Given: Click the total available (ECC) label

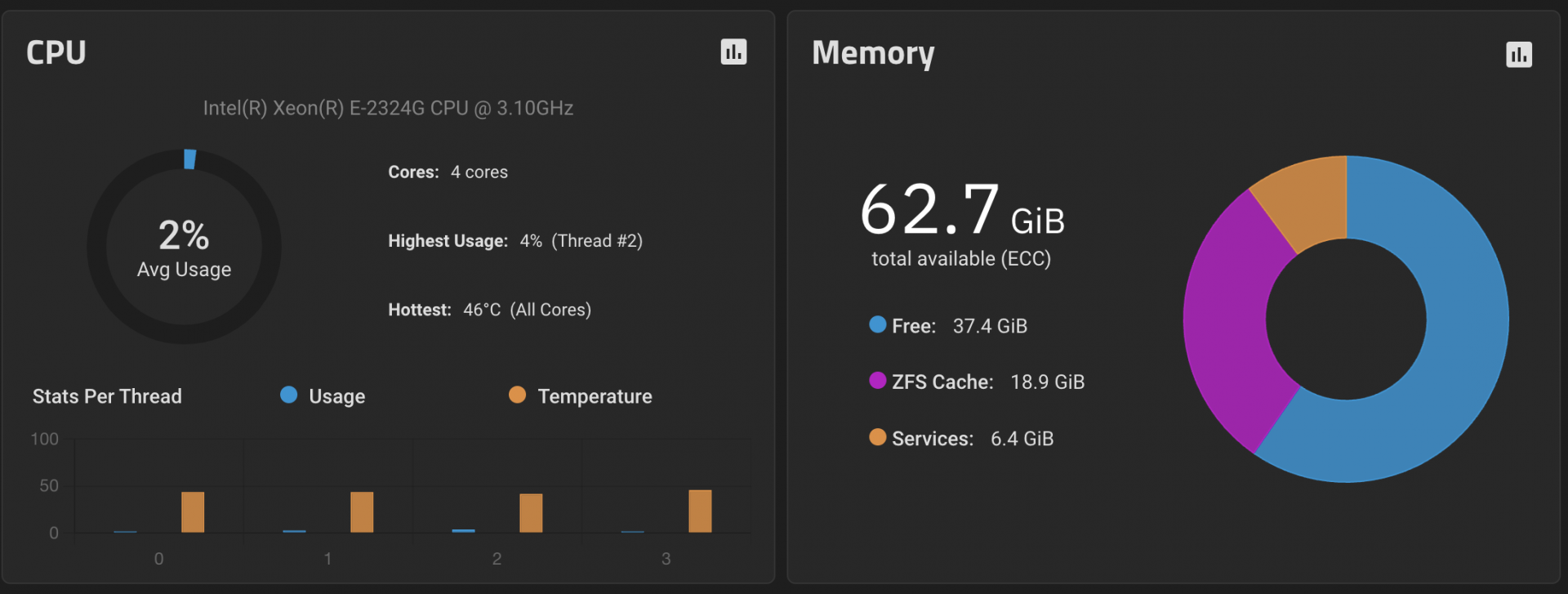Looking at the screenshot, I should [961, 259].
